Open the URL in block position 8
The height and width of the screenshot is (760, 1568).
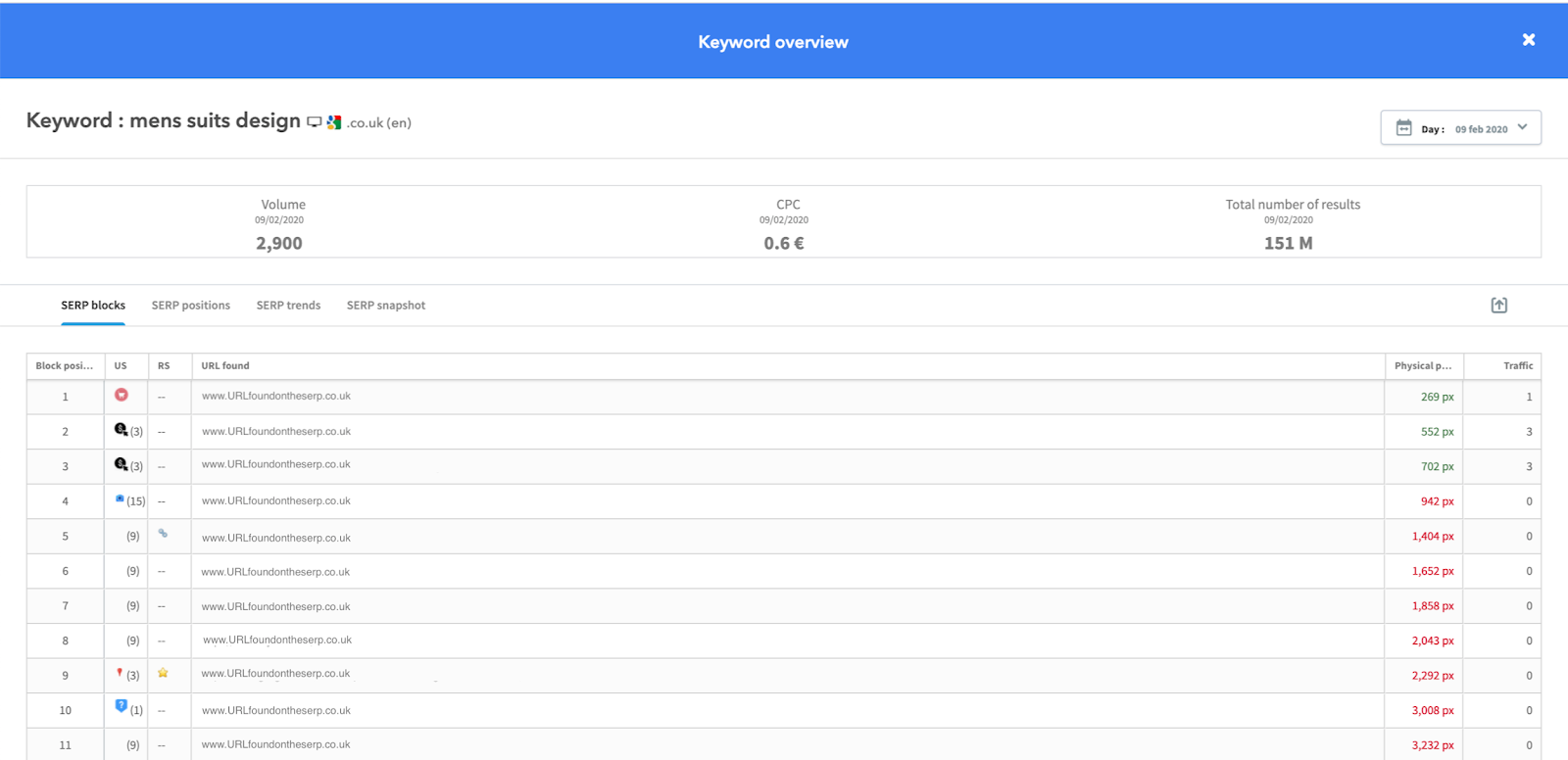(277, 641)
